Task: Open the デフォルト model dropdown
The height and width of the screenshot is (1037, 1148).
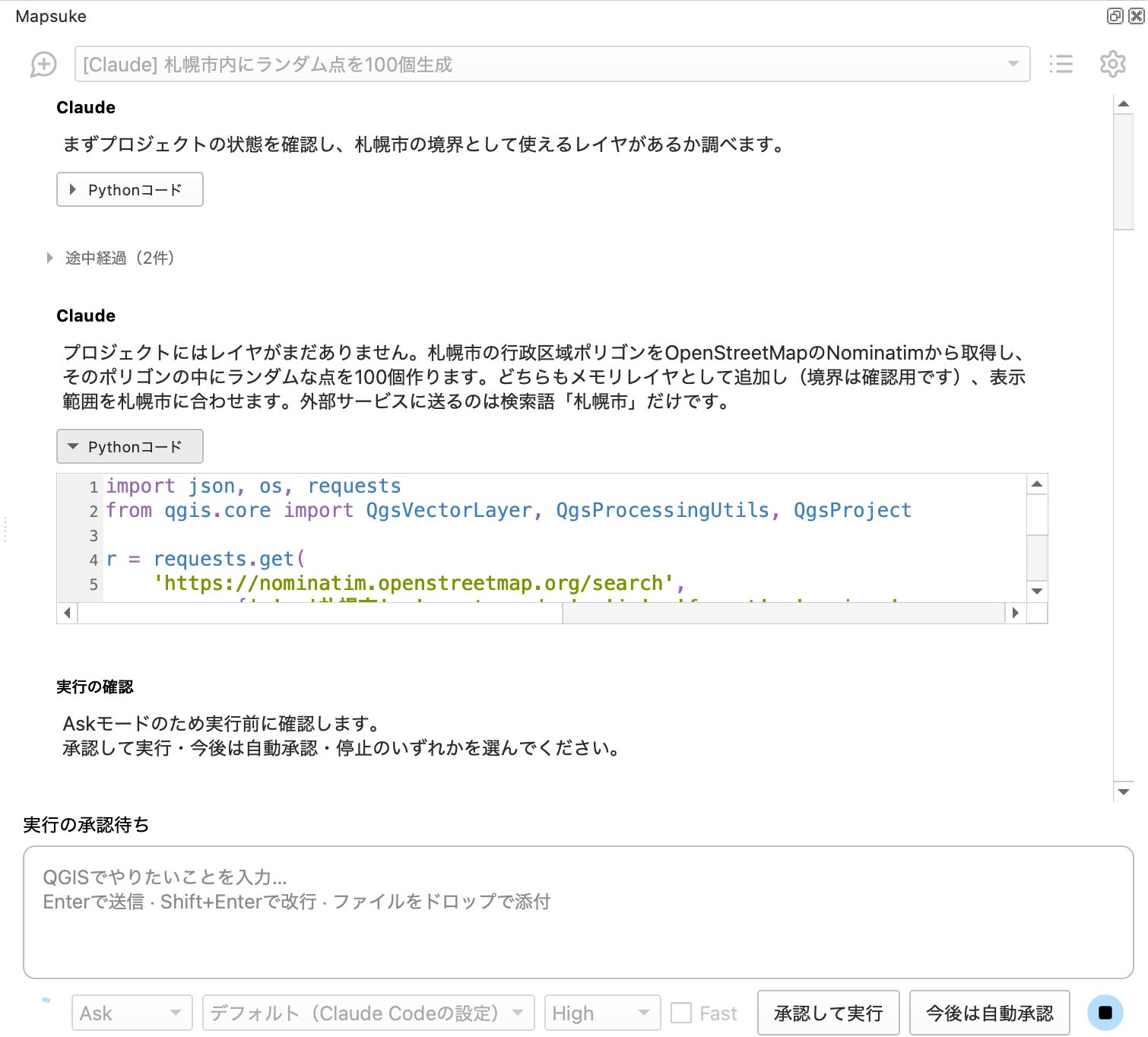Action: point(369,1013)
